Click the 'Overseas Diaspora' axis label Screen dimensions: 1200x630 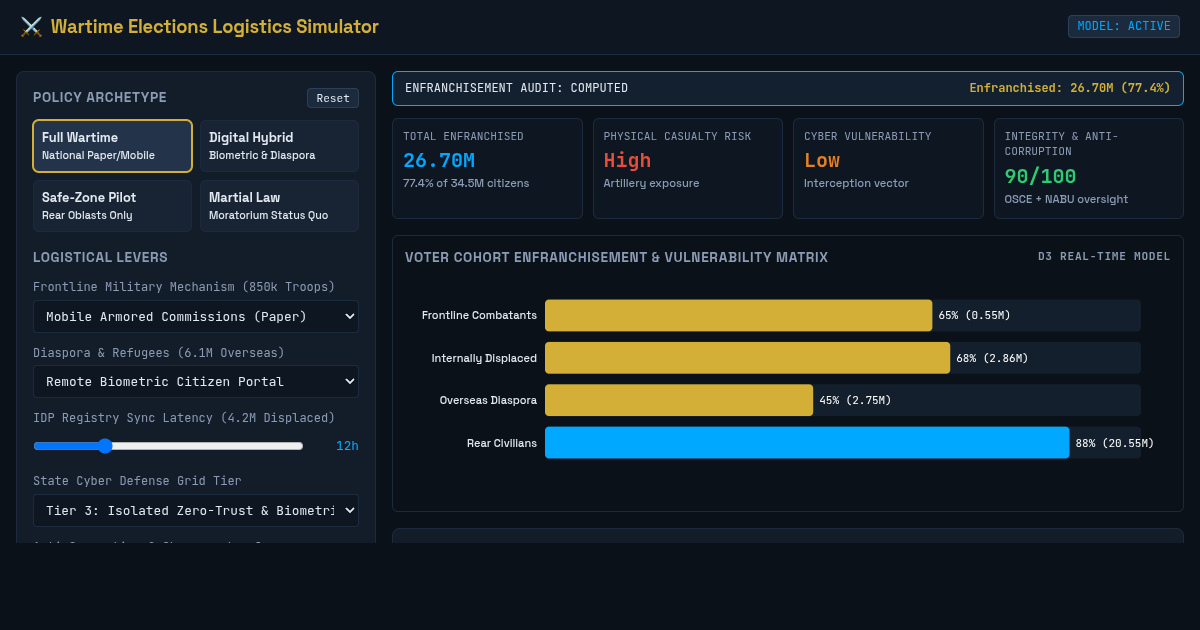(488, 400)
